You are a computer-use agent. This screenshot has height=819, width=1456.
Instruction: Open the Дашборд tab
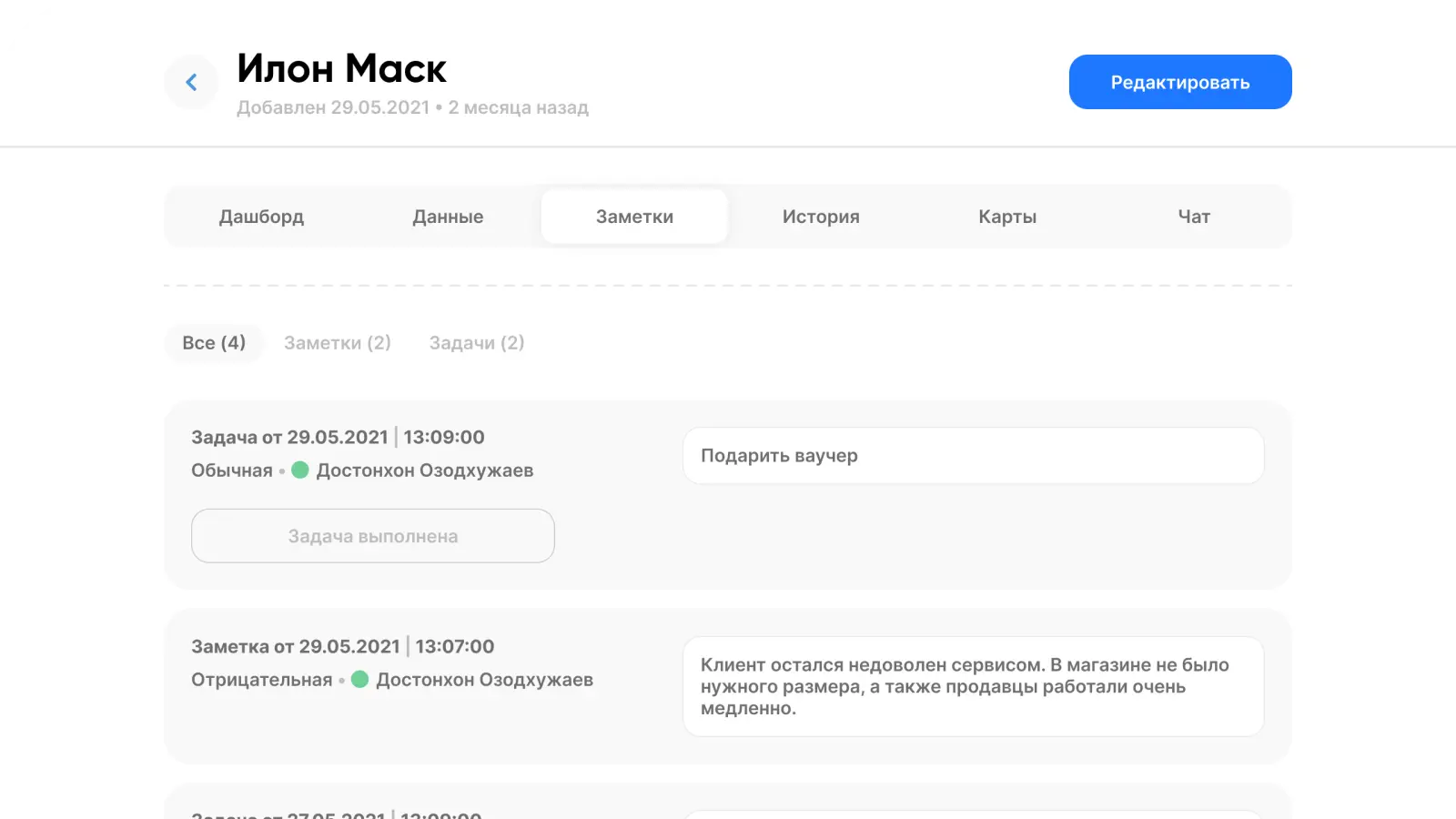click(261, 217)
